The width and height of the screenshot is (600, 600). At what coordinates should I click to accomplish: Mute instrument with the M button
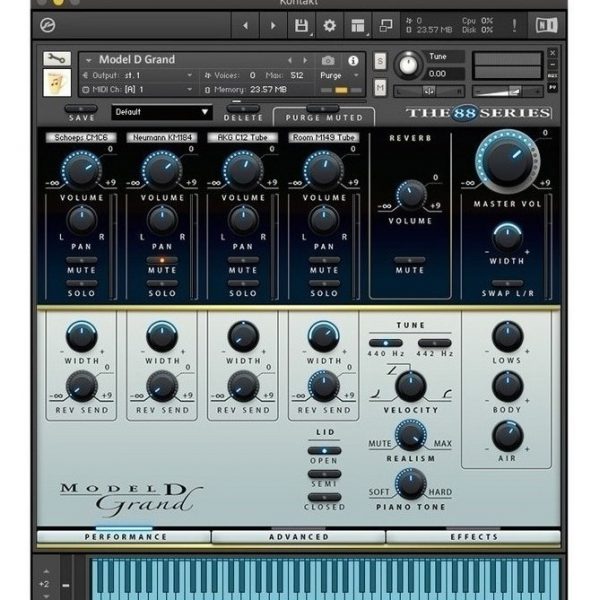[380, 88]
